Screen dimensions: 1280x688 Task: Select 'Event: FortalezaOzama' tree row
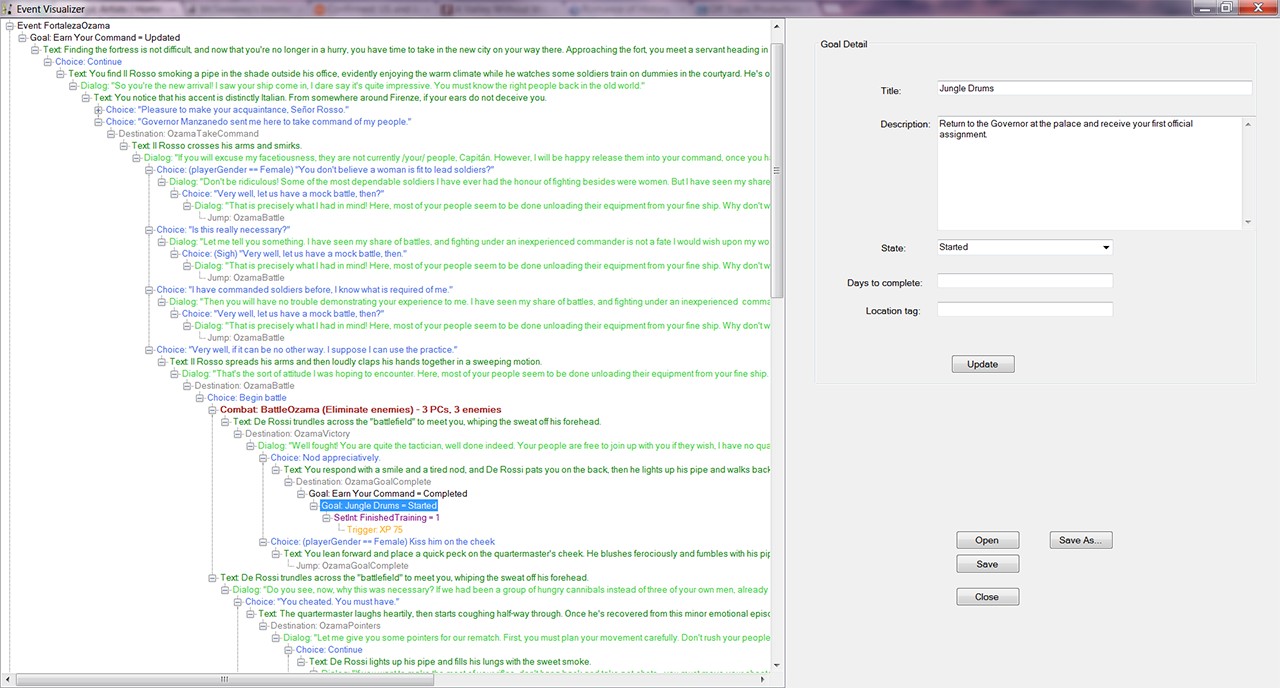click(63, 26)
